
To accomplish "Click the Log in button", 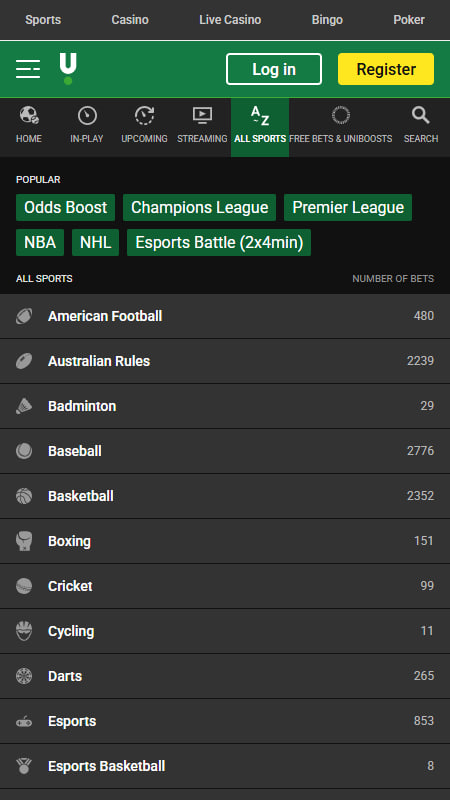I will pos(274,69).
